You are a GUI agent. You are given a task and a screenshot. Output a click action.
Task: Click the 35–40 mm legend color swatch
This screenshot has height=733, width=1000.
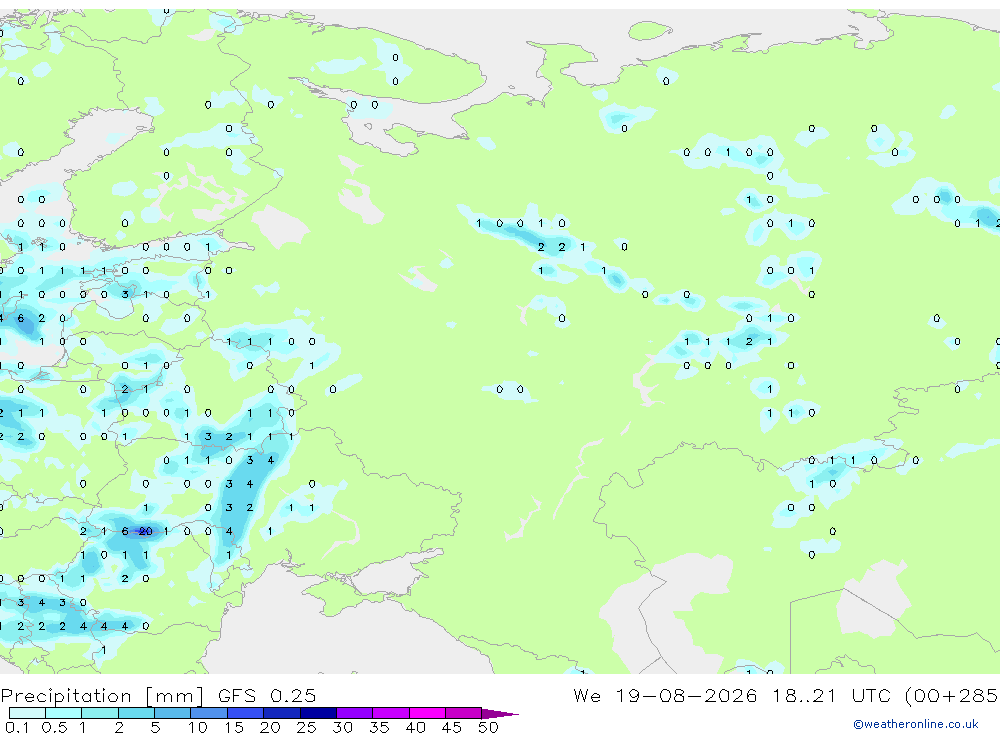click(x=391, y=713)
